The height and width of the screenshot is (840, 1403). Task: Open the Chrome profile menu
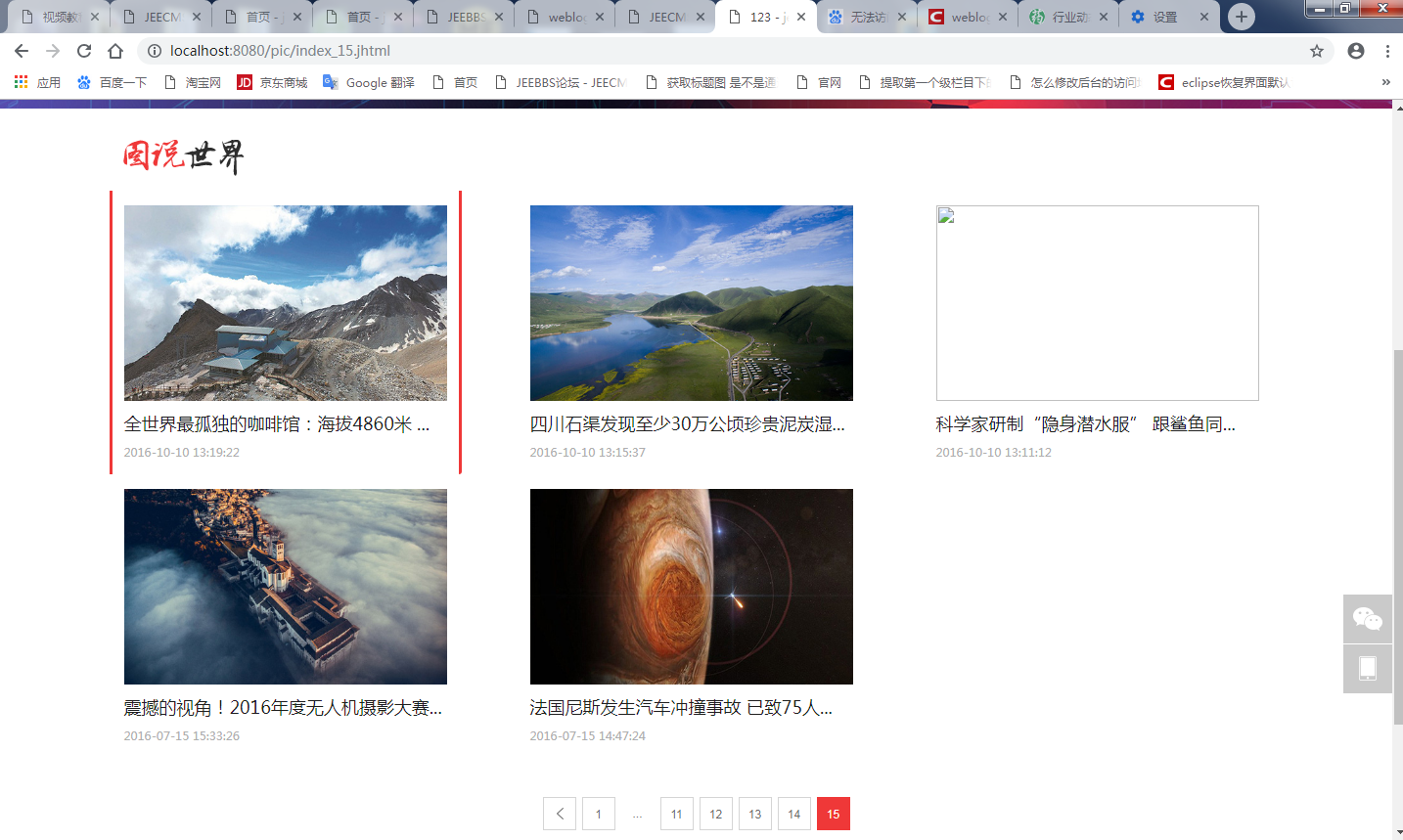click(1356, 51)
